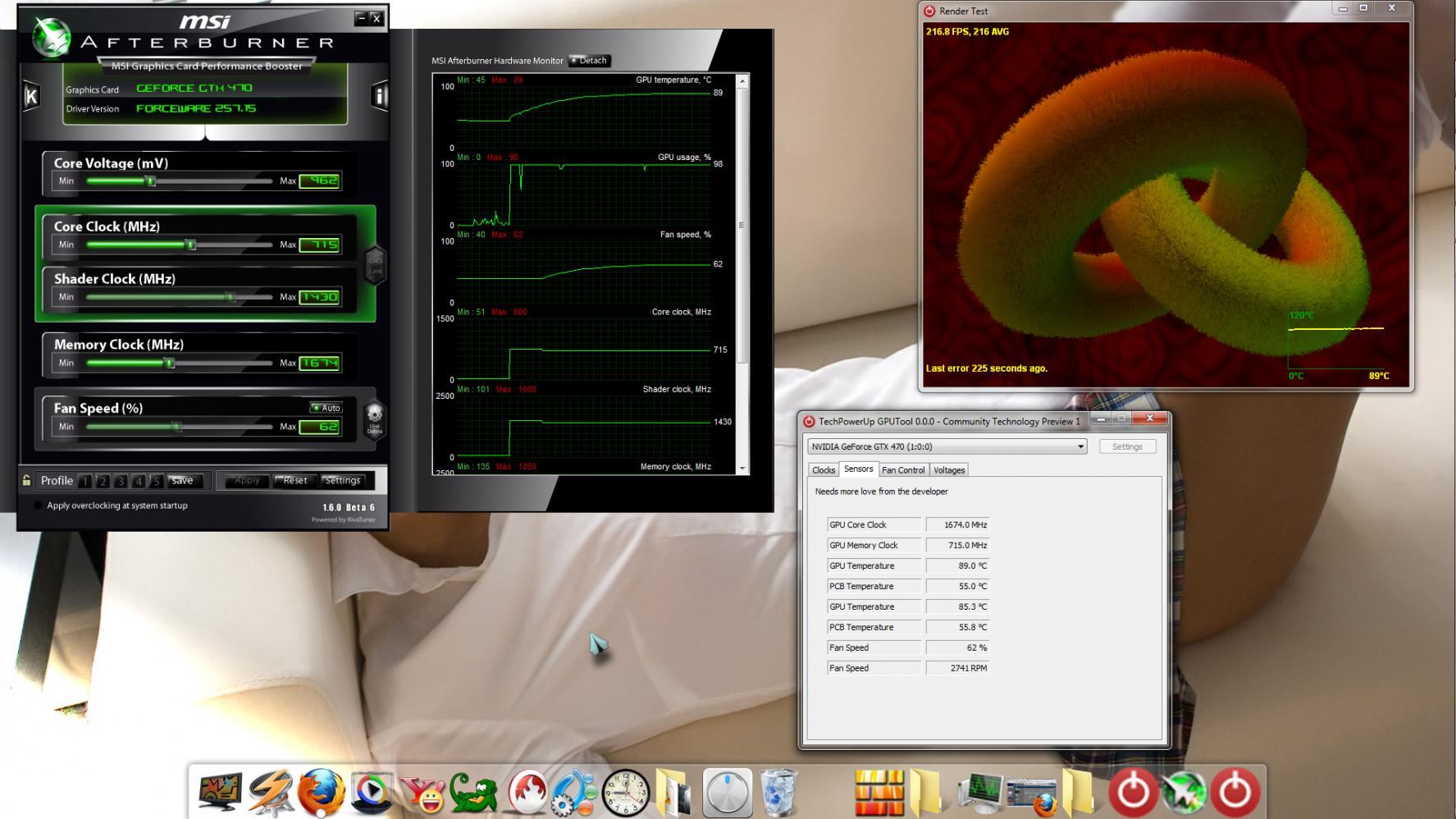Click the GPU Memory Clock value 715.0 MHz

pos(957,545)
